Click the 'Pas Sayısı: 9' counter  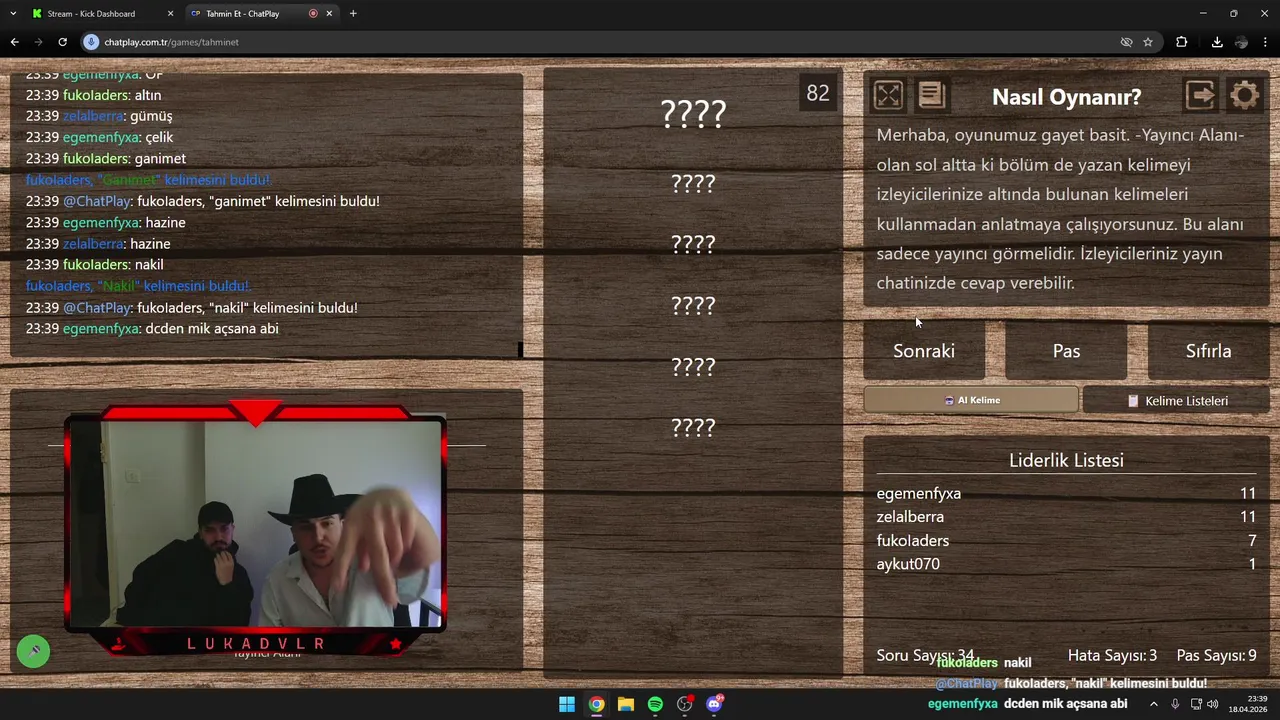[x=1216, y=656]
